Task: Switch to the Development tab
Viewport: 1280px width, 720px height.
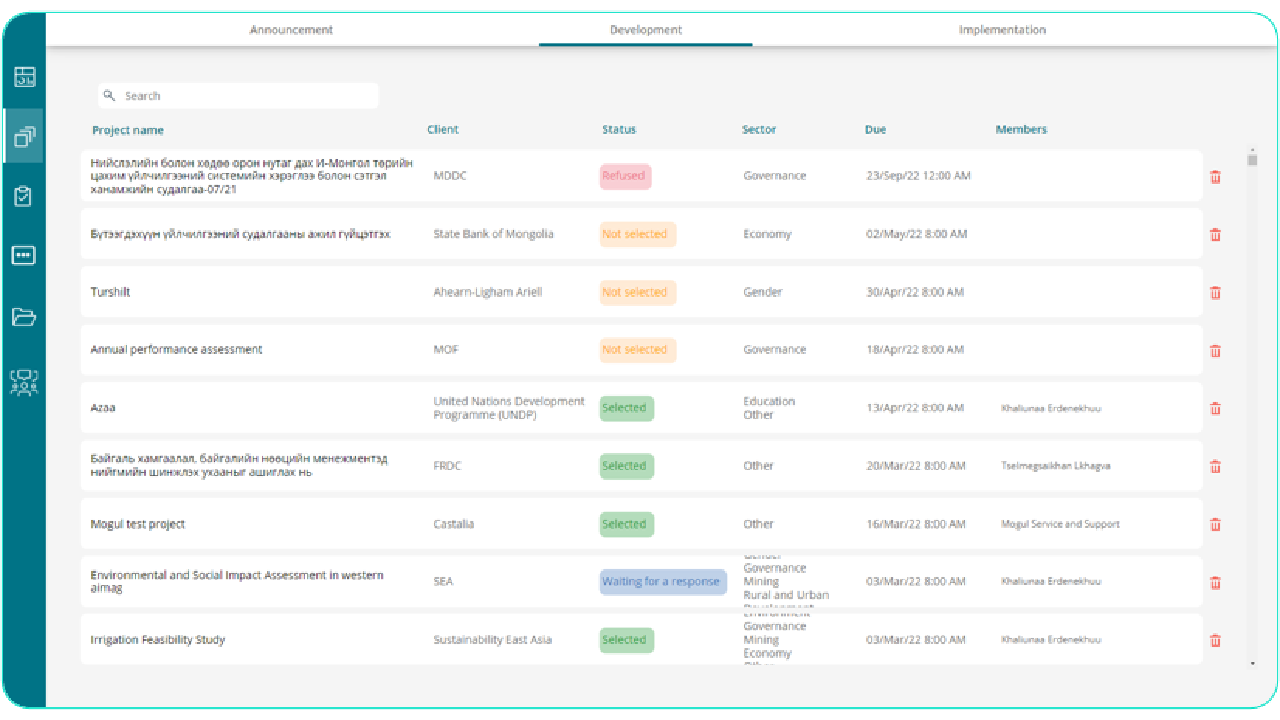Action: [x=646, y=30]
